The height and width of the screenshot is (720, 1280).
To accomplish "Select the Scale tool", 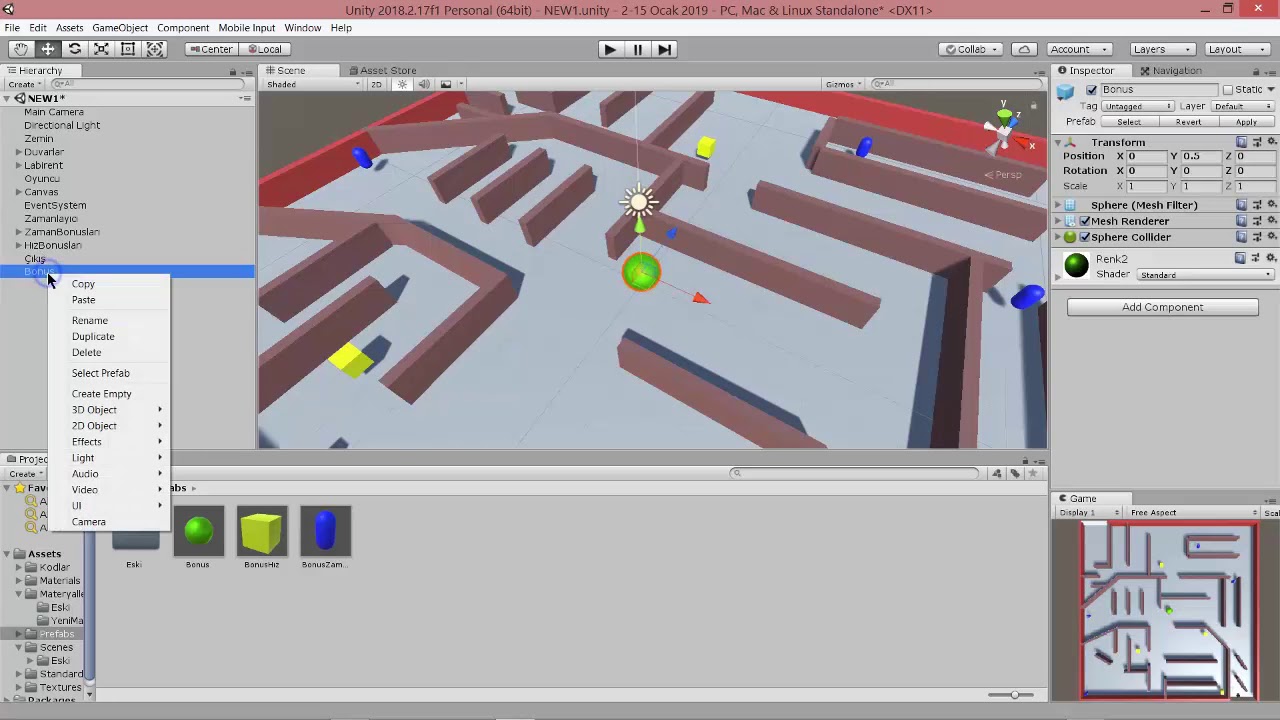I will [x=101, y=49].
